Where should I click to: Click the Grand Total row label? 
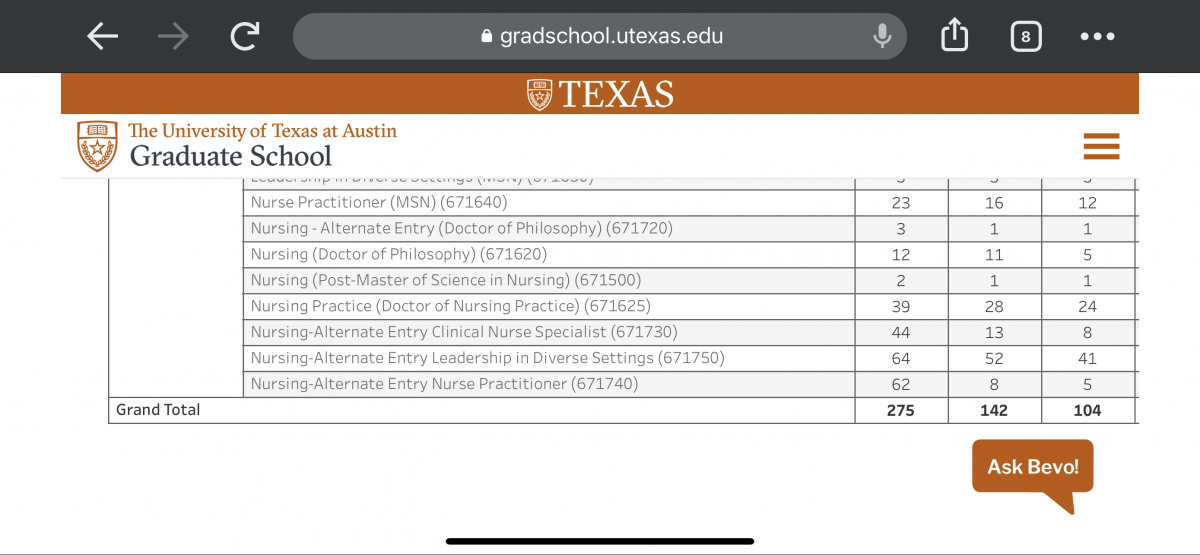158,410
